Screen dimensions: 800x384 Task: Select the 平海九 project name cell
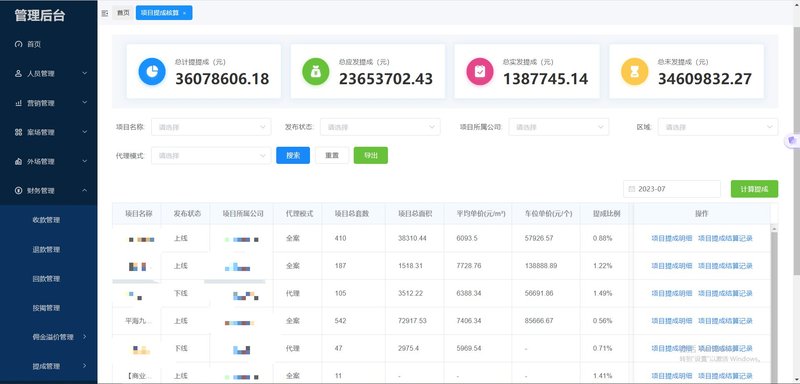138,321
